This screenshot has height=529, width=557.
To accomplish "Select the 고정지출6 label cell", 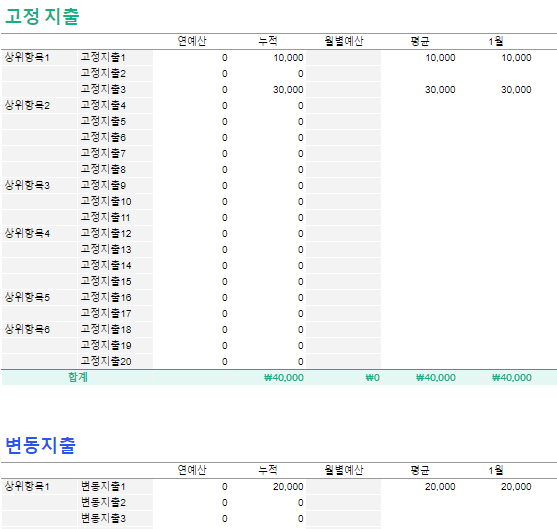I will (115, 137).
